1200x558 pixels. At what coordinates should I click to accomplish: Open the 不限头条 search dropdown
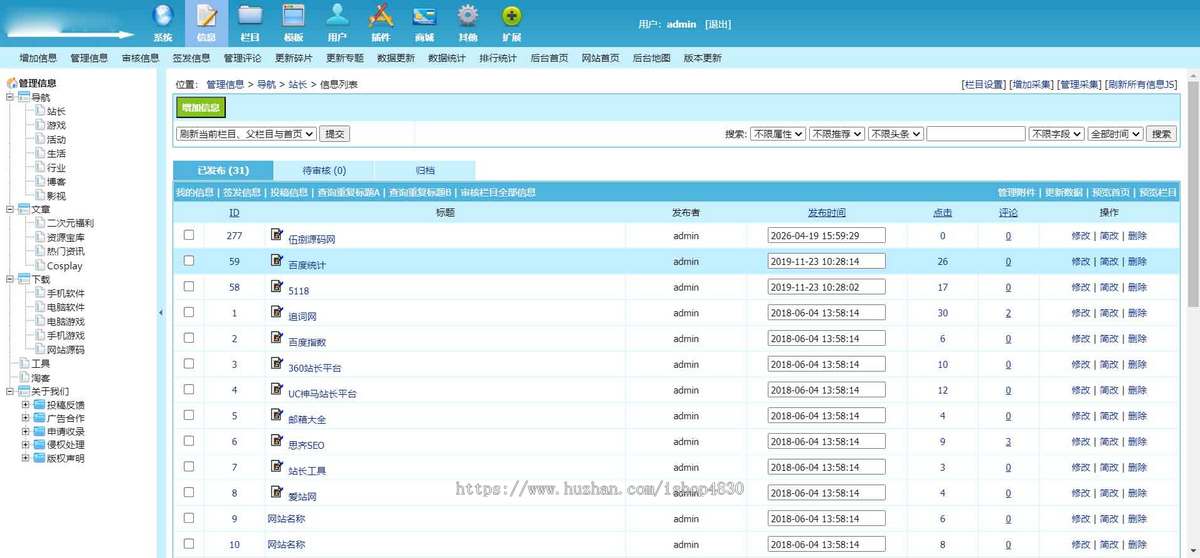[x=895, y=133]
